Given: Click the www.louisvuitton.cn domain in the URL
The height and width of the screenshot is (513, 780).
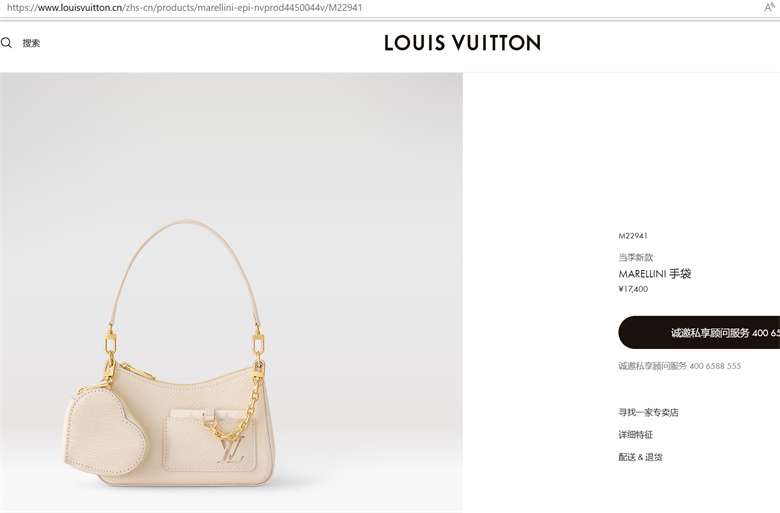Looking at the screenshot, I should click(x=80, y=7).
